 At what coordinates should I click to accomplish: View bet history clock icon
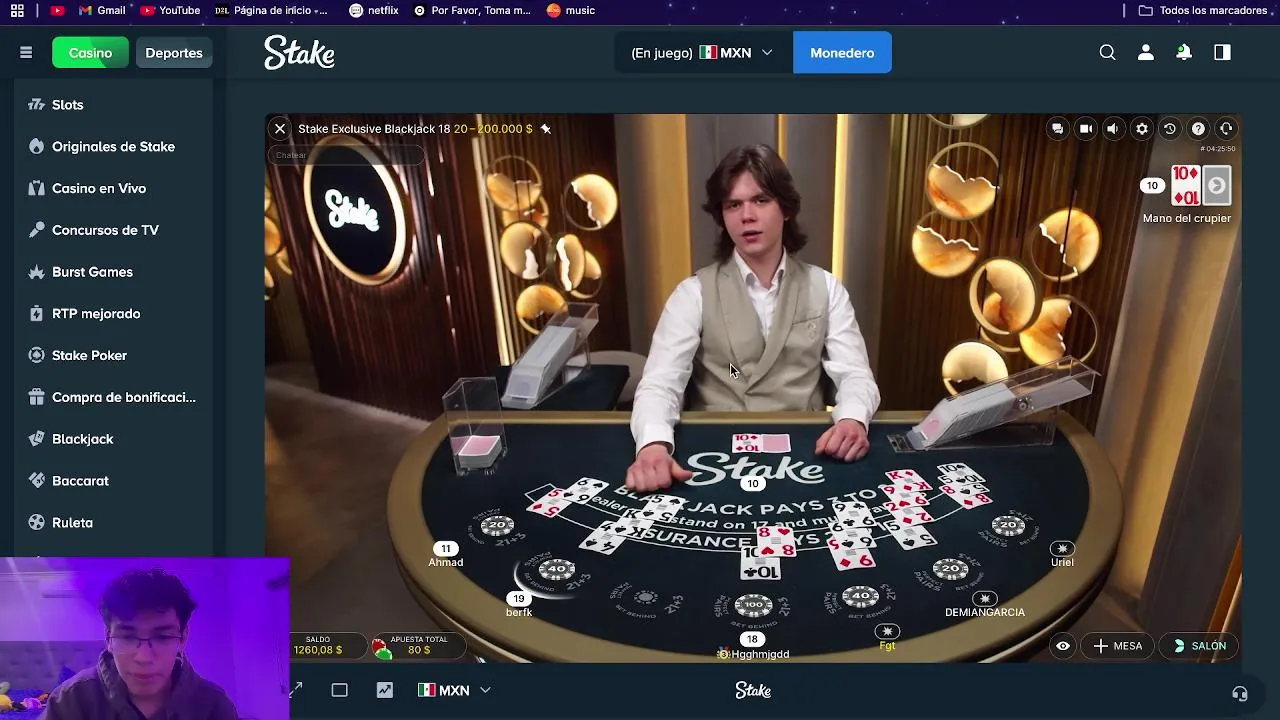pyautogui.click(x=1169, y=129)
